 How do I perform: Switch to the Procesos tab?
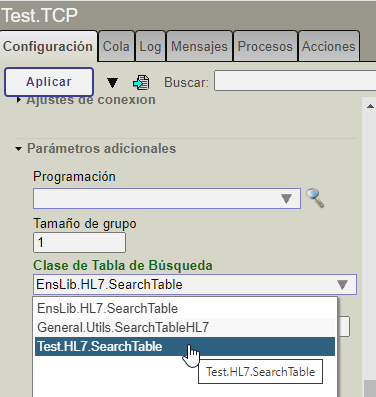point(265,46)
